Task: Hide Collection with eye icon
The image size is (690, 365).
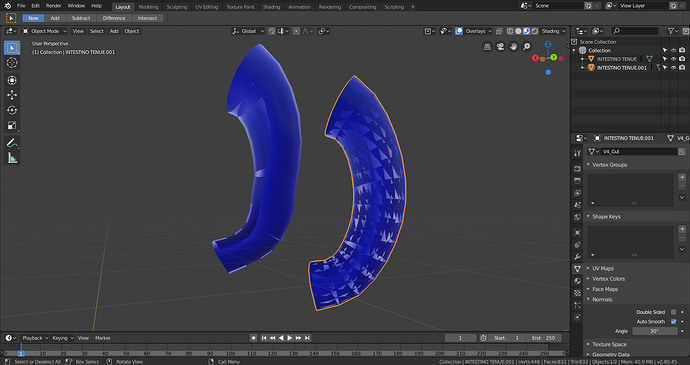Action: click(673, 51)
